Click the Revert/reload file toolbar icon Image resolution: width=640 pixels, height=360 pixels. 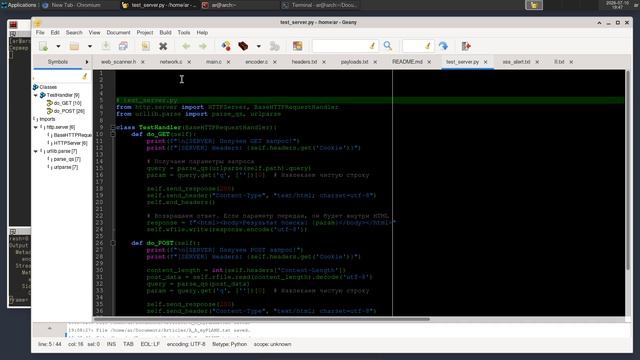(145, 46)
